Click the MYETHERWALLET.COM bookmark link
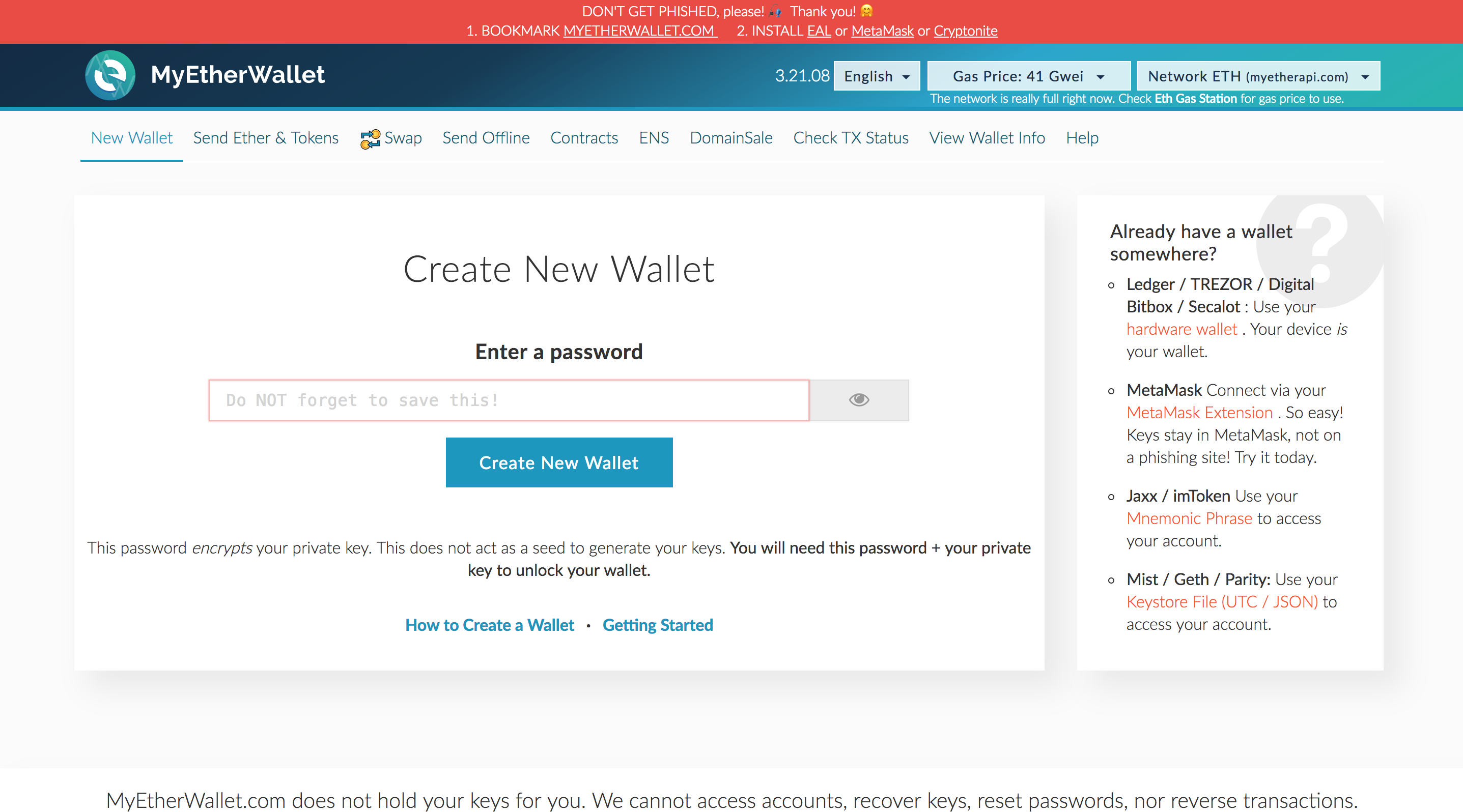Image resolution: width=1463 pixels, height=812 pixels. (639, 31)
